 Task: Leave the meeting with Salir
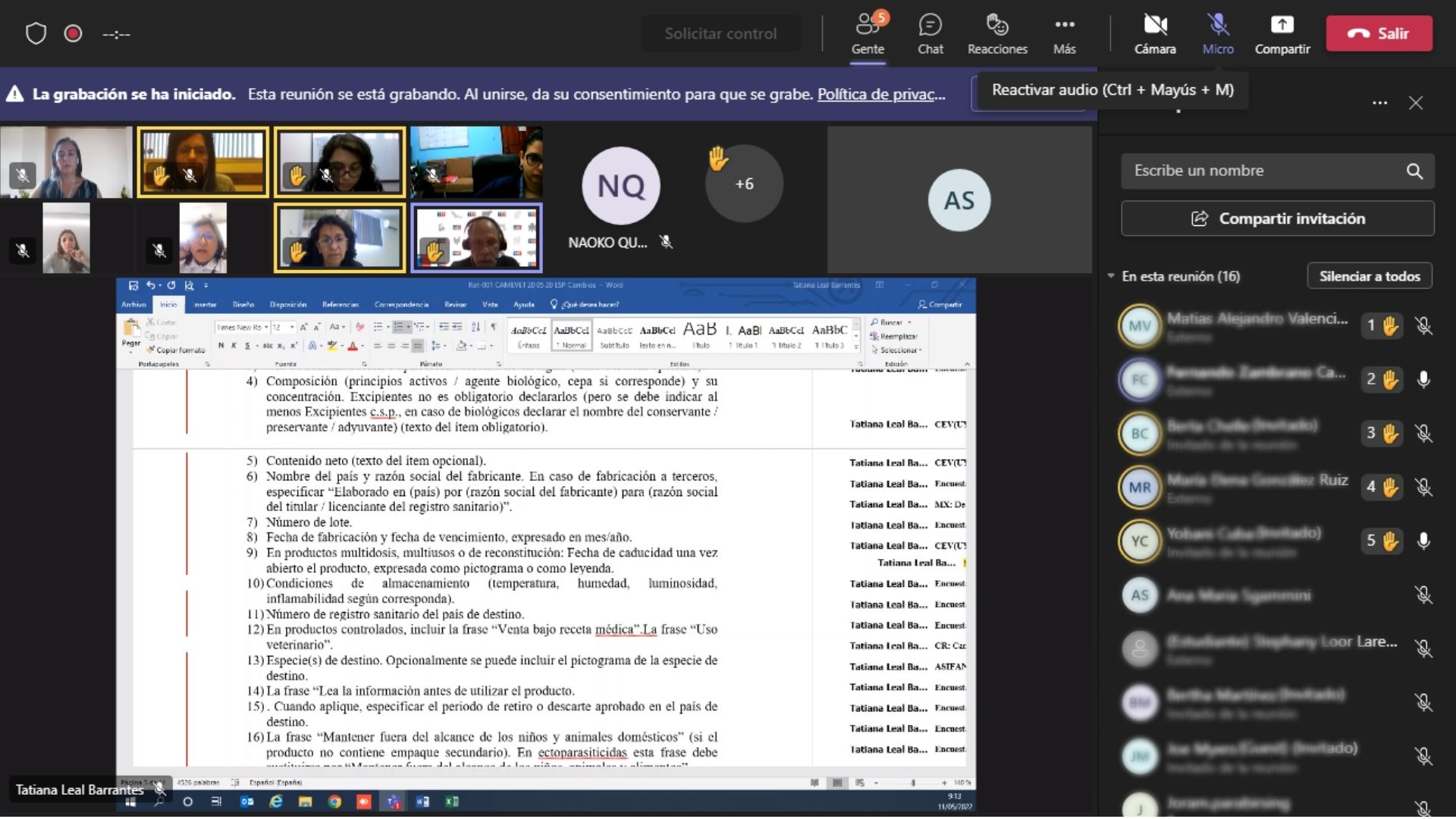1379,33
